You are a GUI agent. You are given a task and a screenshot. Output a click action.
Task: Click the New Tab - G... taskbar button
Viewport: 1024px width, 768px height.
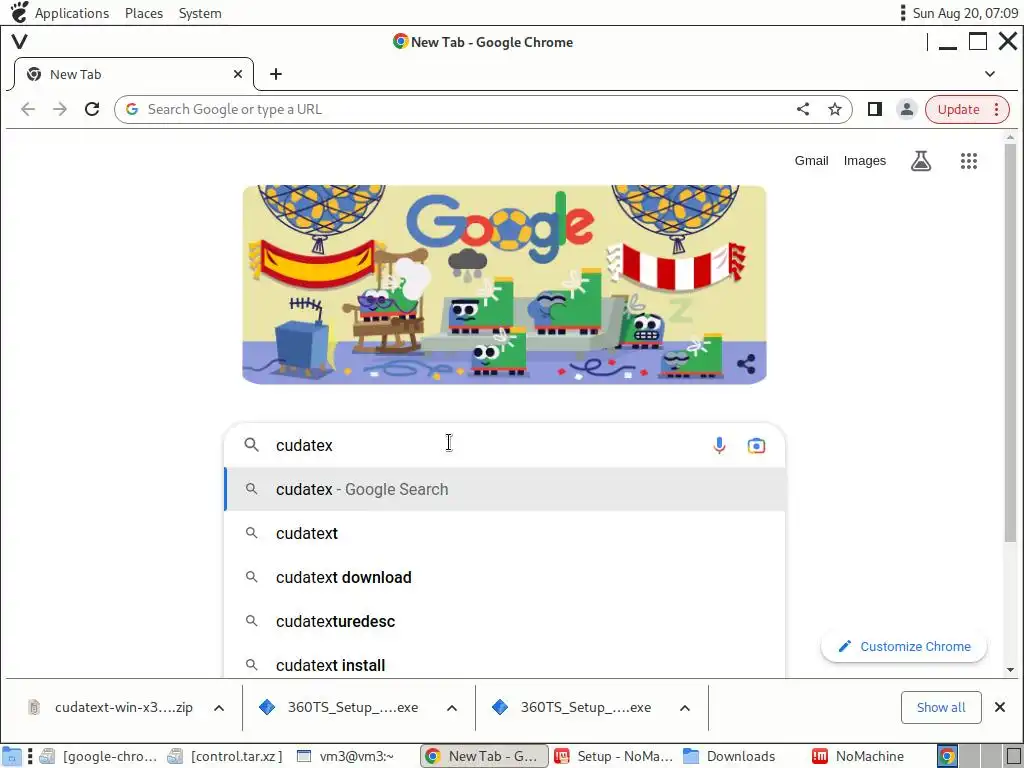[x=484, y=756]
